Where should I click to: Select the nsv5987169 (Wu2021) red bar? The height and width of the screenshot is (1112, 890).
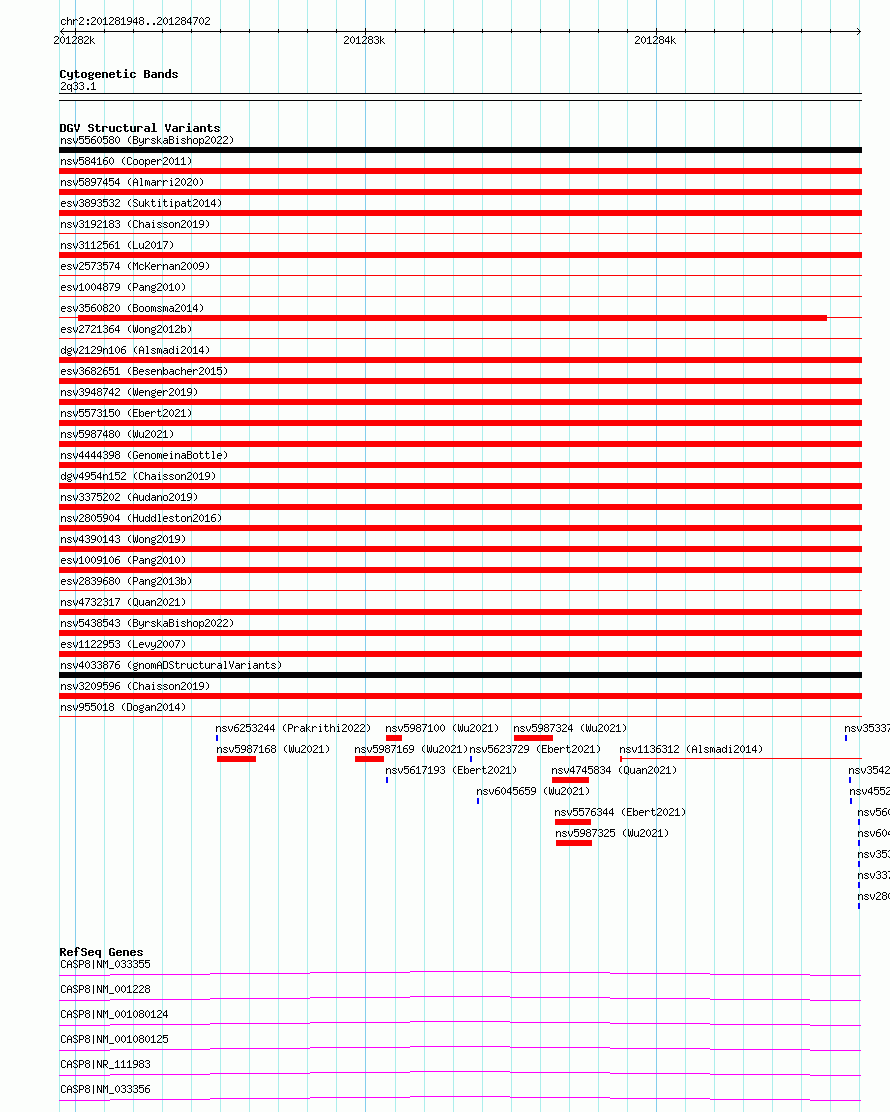pos(369,760)
